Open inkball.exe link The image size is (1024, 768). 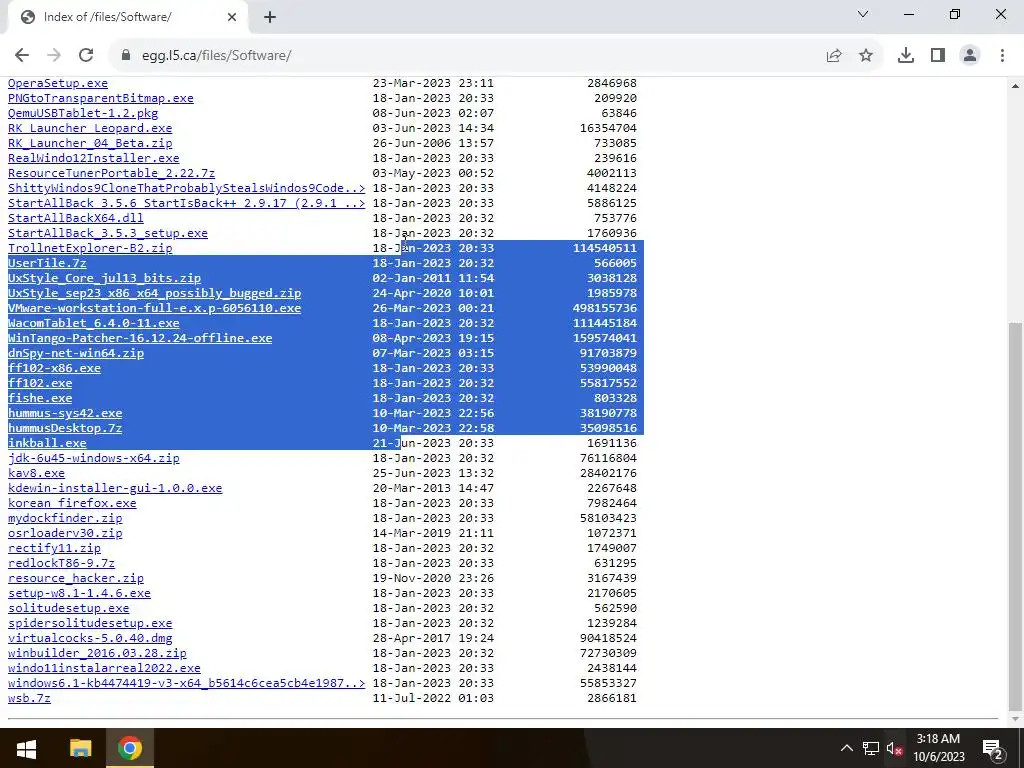click(47, 443)
